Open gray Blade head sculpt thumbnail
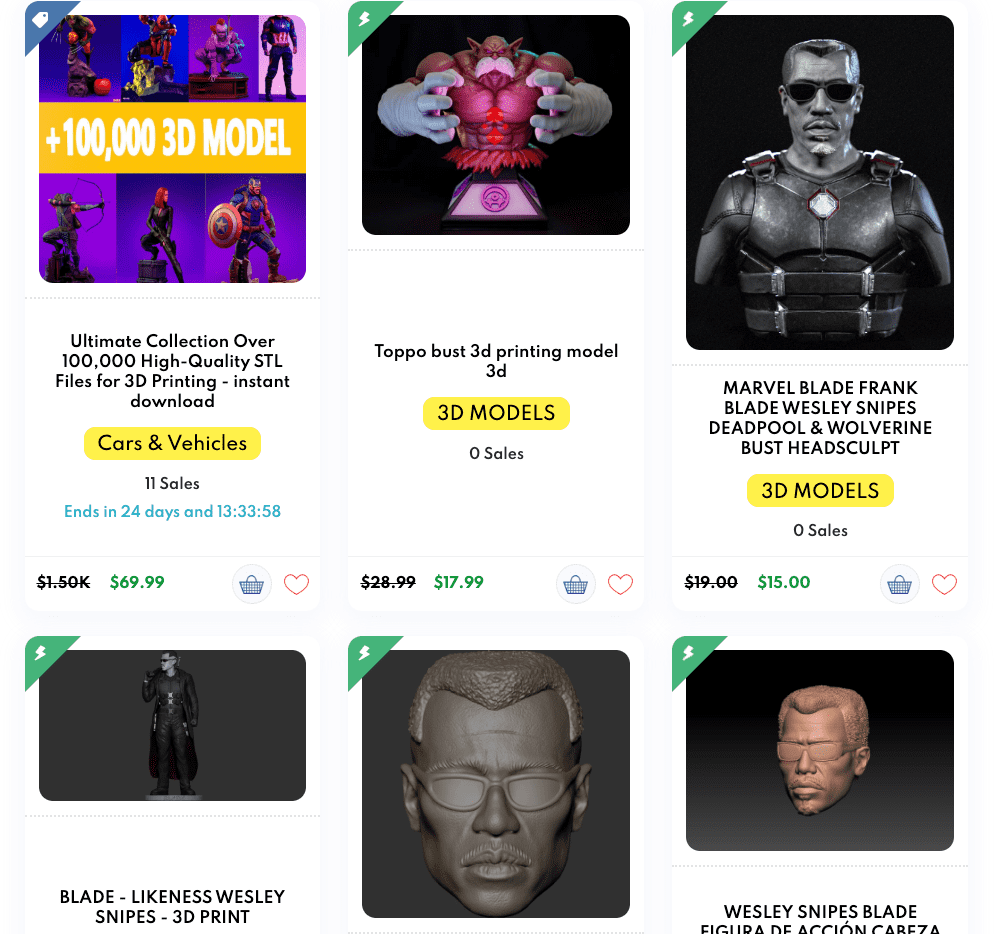The image size is (994, 934). tap(496, 784)
